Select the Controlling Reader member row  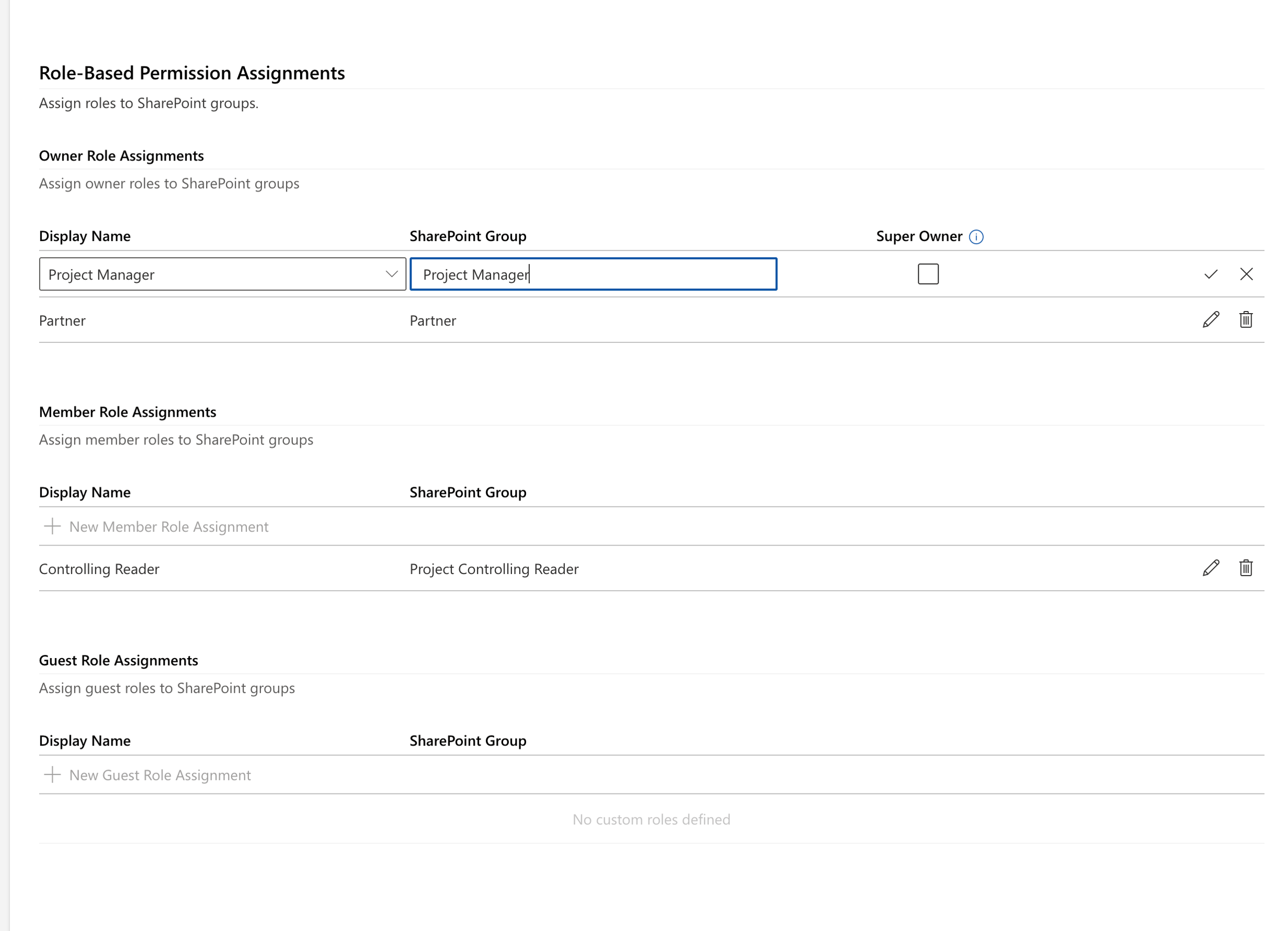[99, 568]
